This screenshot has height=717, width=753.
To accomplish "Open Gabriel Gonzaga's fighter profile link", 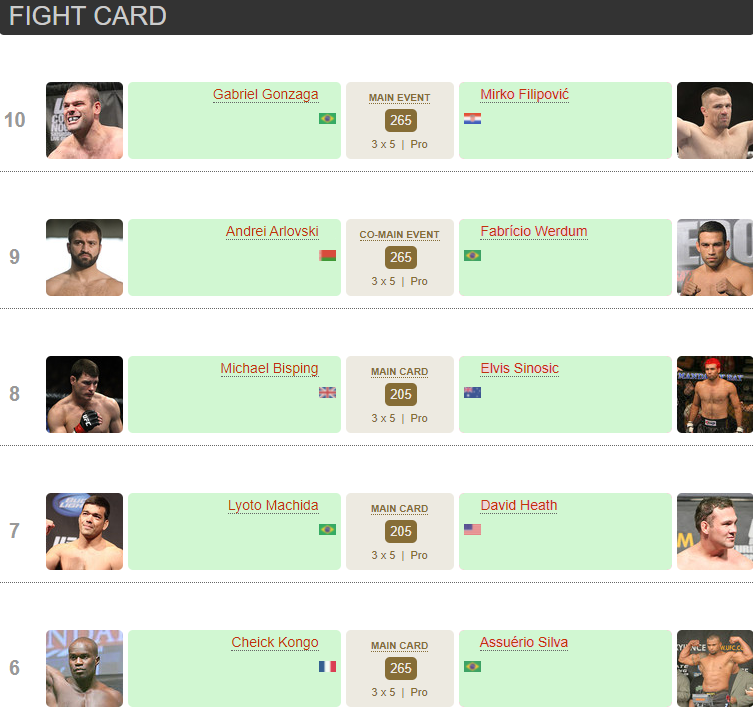I will coord(265,95).
